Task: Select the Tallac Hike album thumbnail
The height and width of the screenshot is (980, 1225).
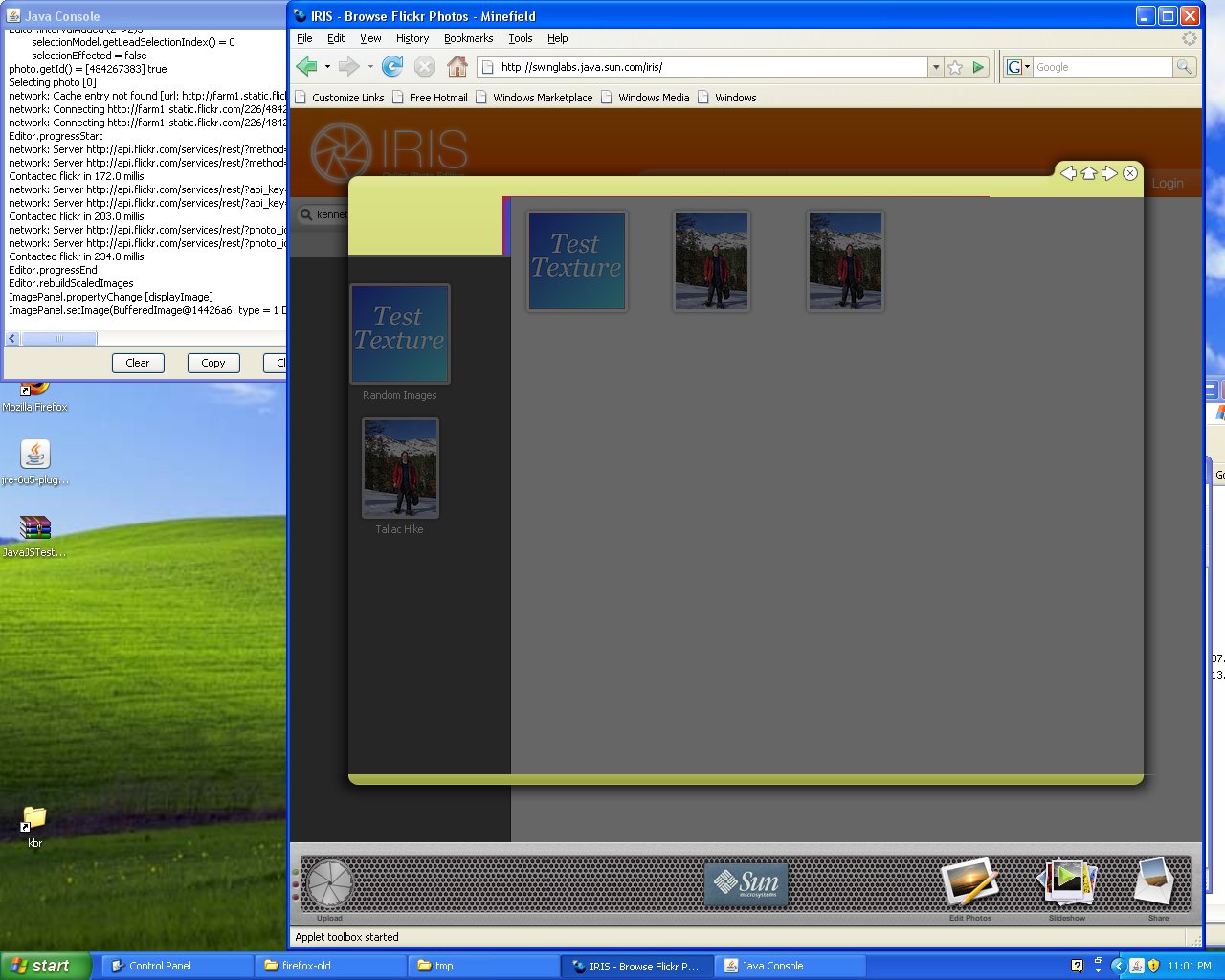Action: pyautogui.click(x=400, y=468)
